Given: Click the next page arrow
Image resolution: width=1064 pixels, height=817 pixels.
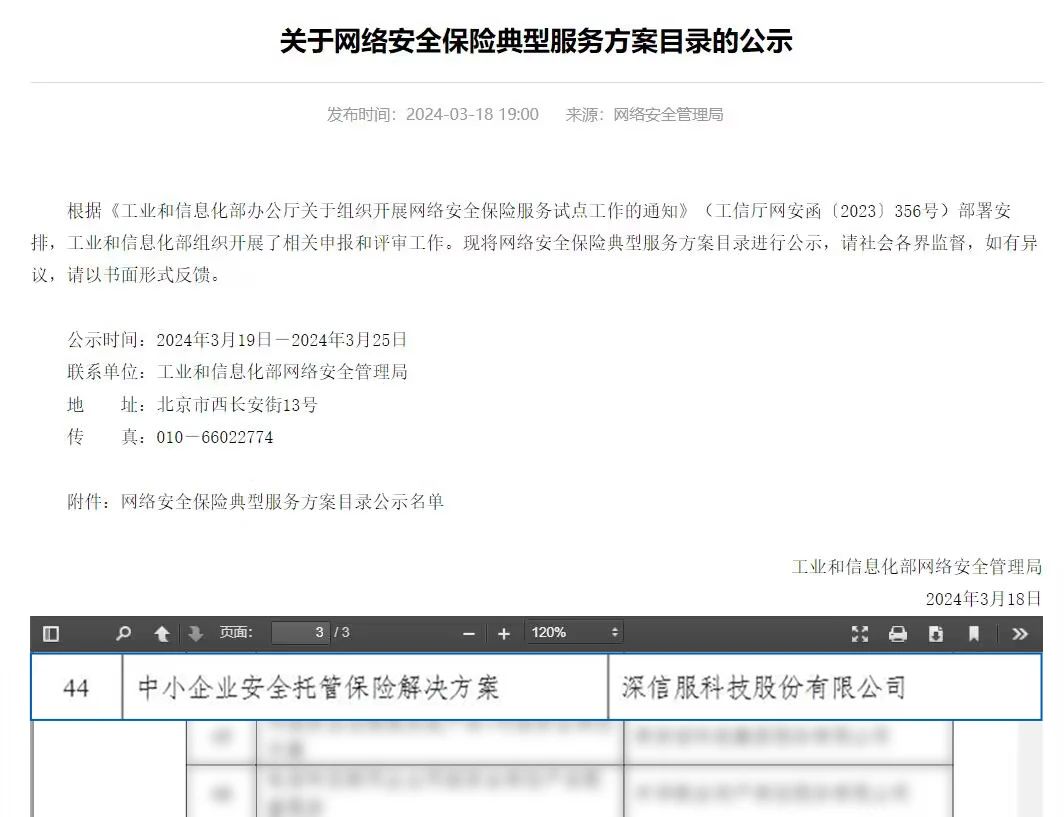Looking at the screenshot, I should click(195, 633).
